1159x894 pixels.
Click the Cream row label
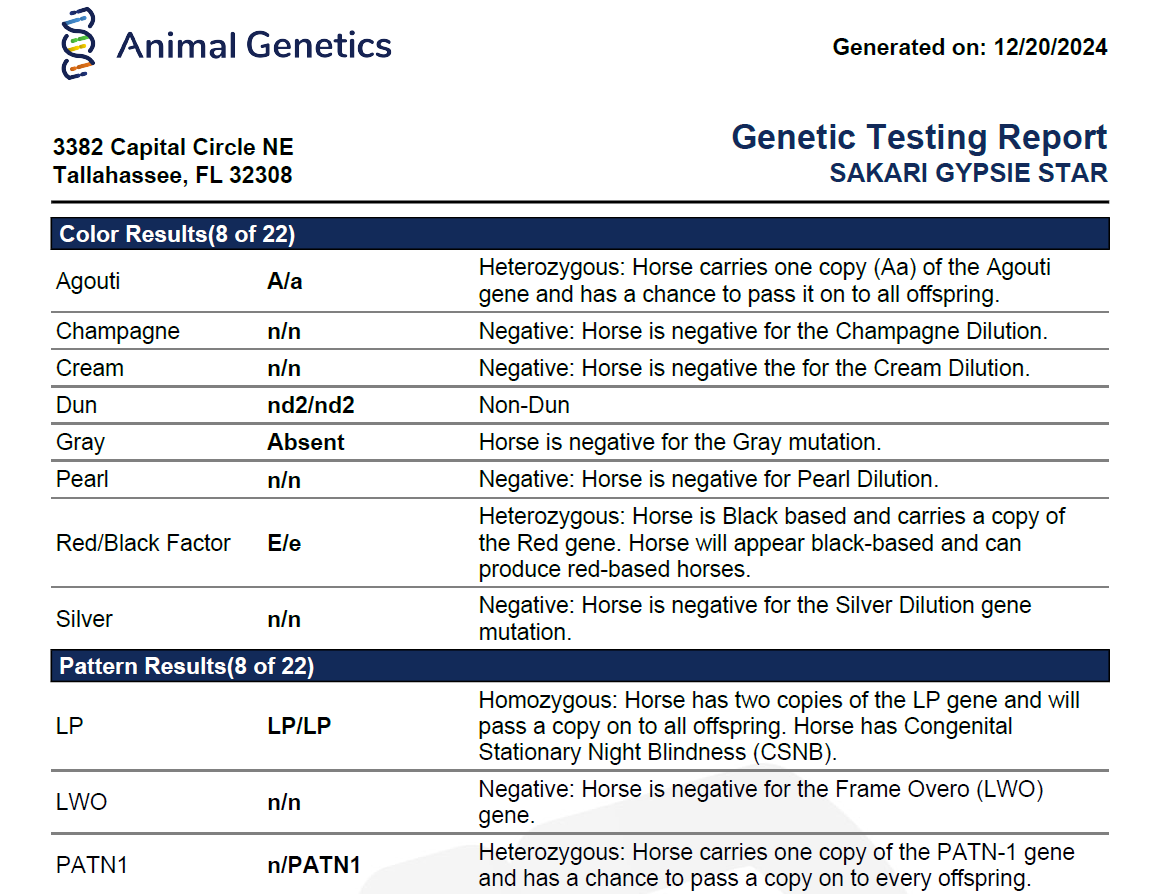(90, 368)
